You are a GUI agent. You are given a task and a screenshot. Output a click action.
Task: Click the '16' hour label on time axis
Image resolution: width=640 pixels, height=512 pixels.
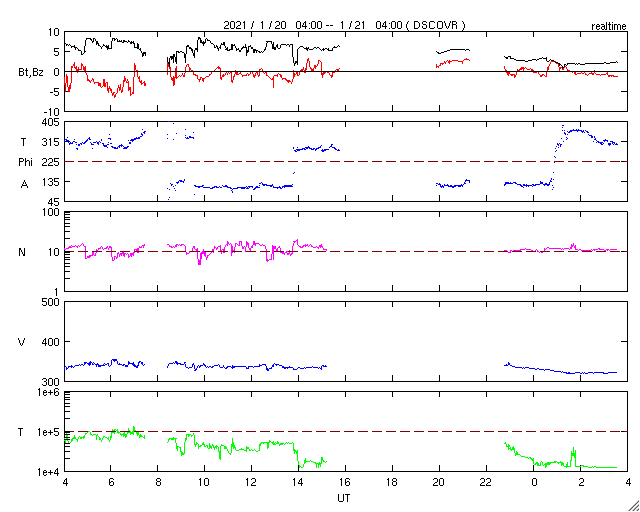point(345,482)
